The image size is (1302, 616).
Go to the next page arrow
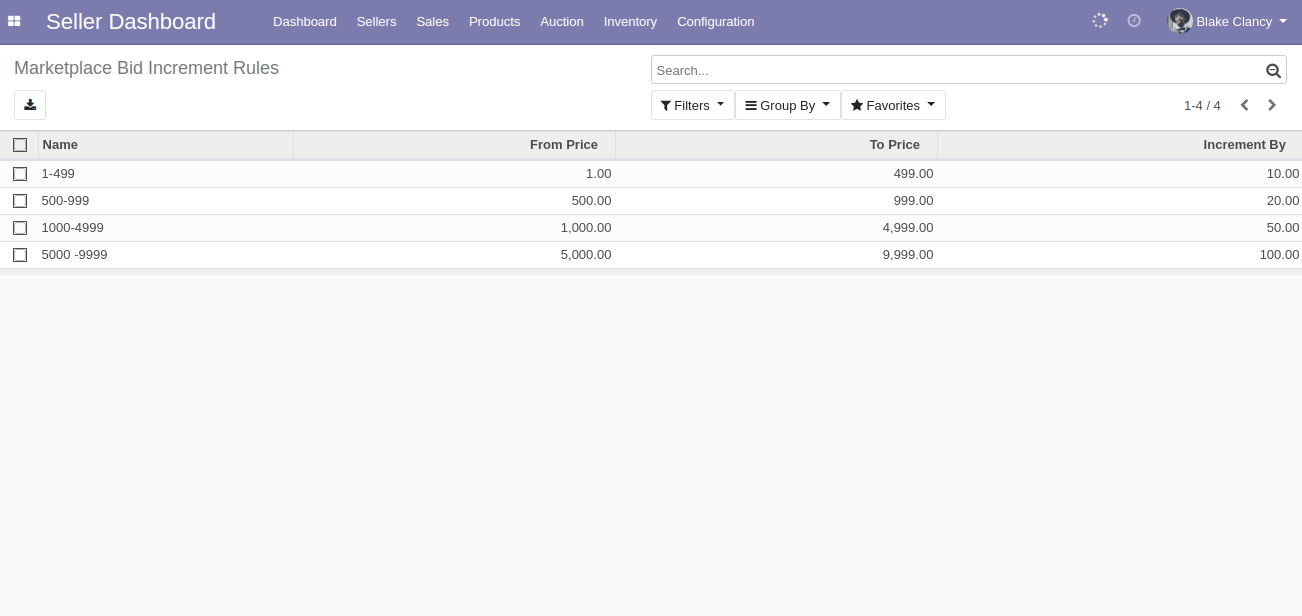point(1272,105)
